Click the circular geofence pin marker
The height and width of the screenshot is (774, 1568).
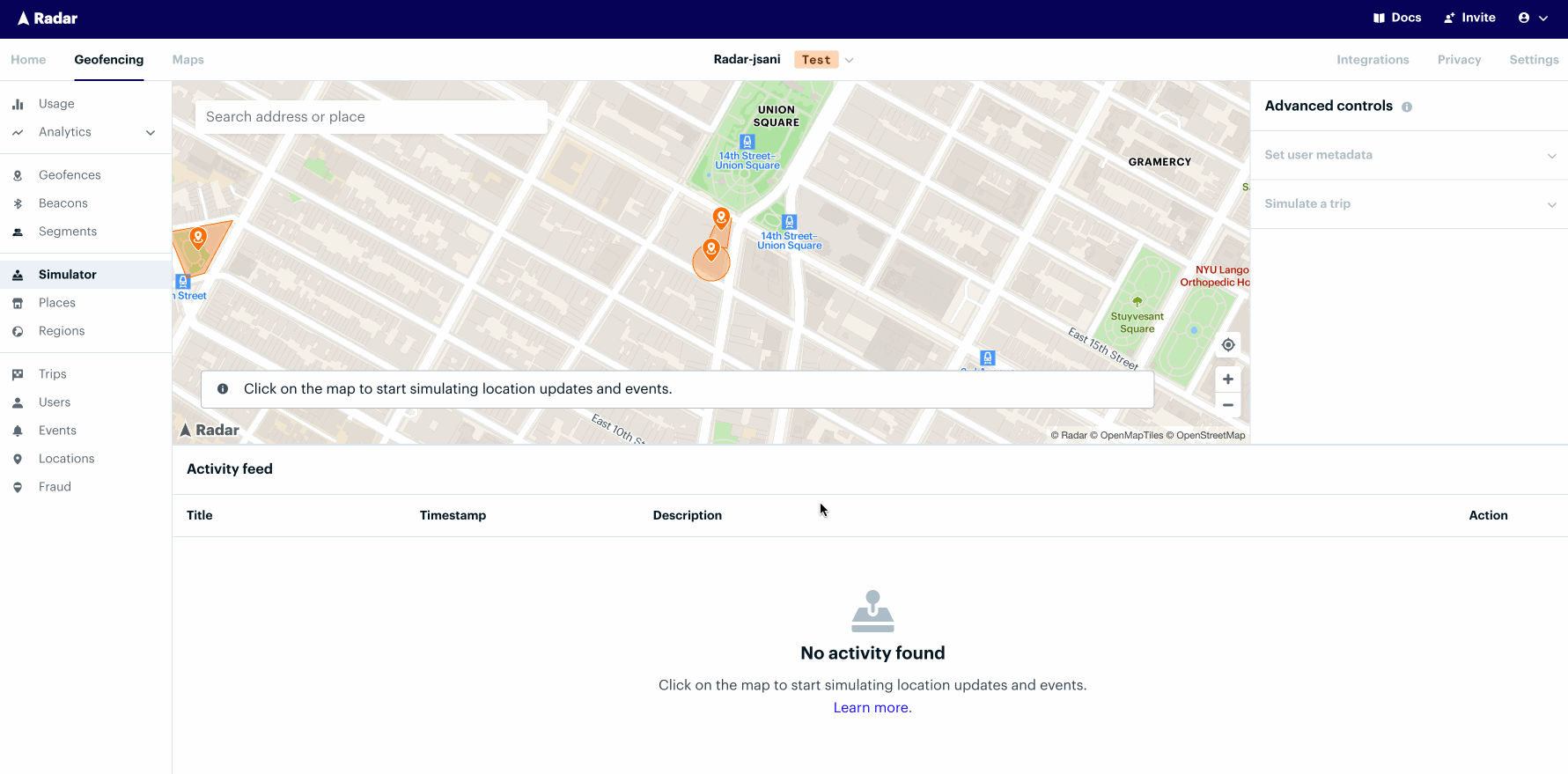click(711, 249)
